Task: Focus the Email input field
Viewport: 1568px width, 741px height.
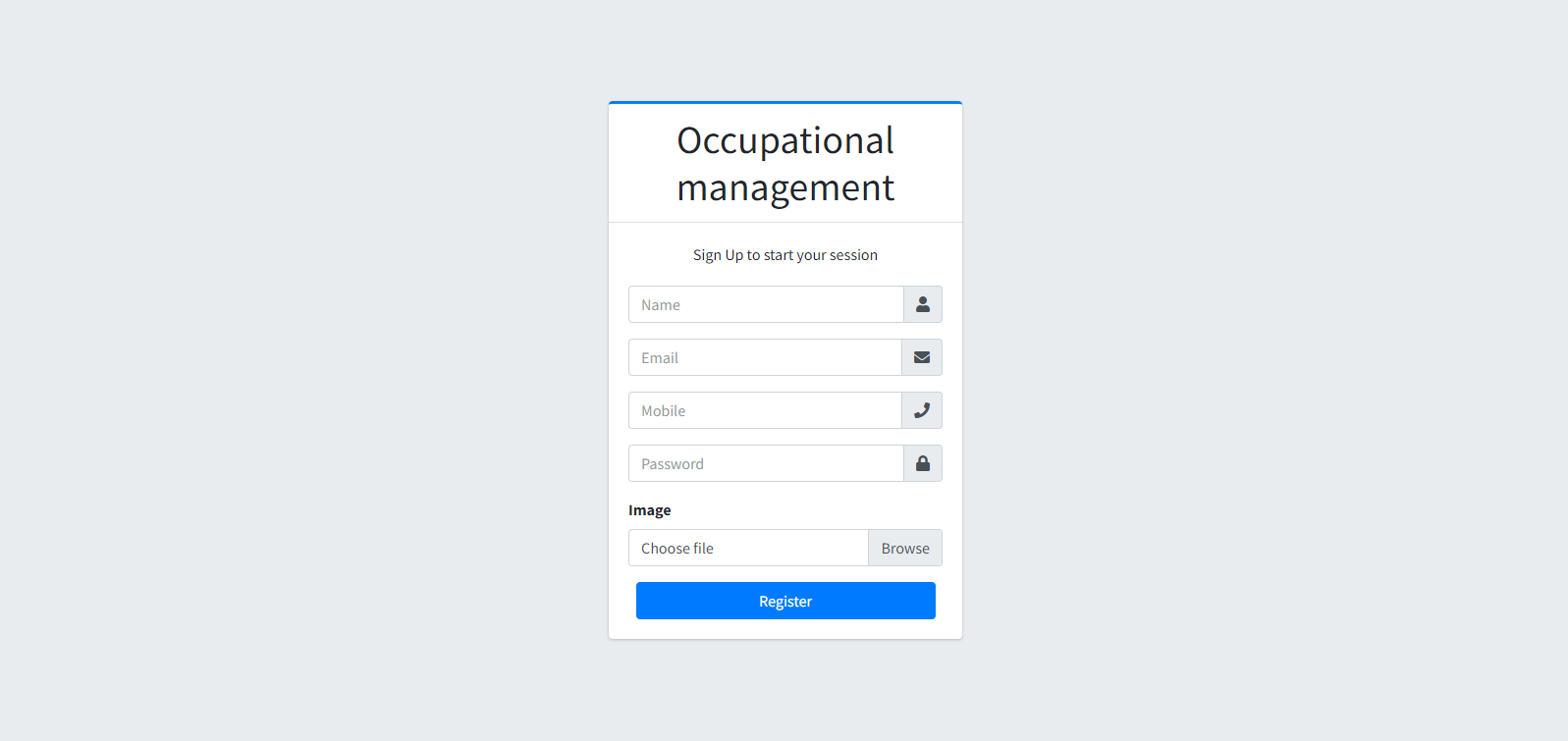Action: (x=765, y=357)
